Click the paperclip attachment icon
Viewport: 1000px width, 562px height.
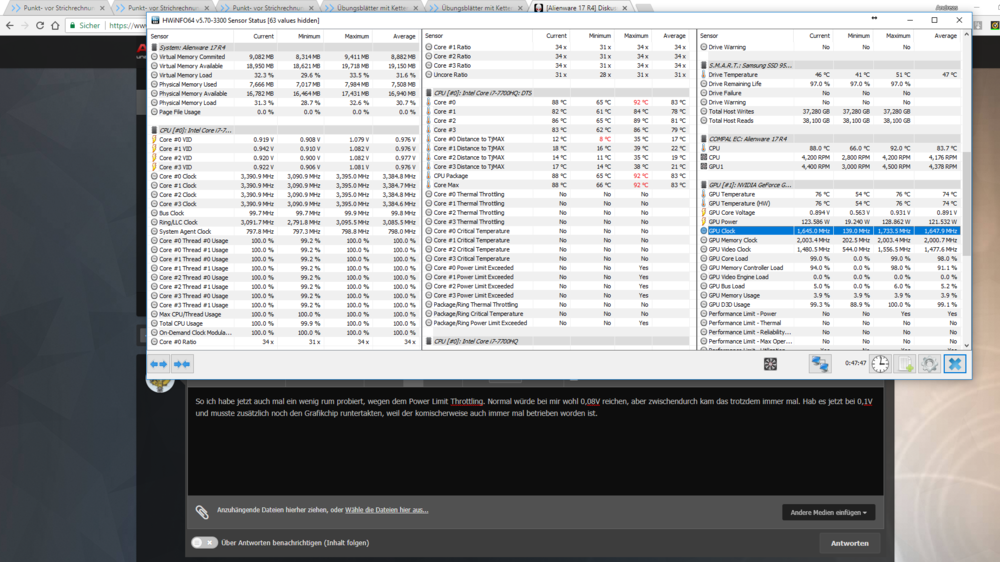[201, 511]
